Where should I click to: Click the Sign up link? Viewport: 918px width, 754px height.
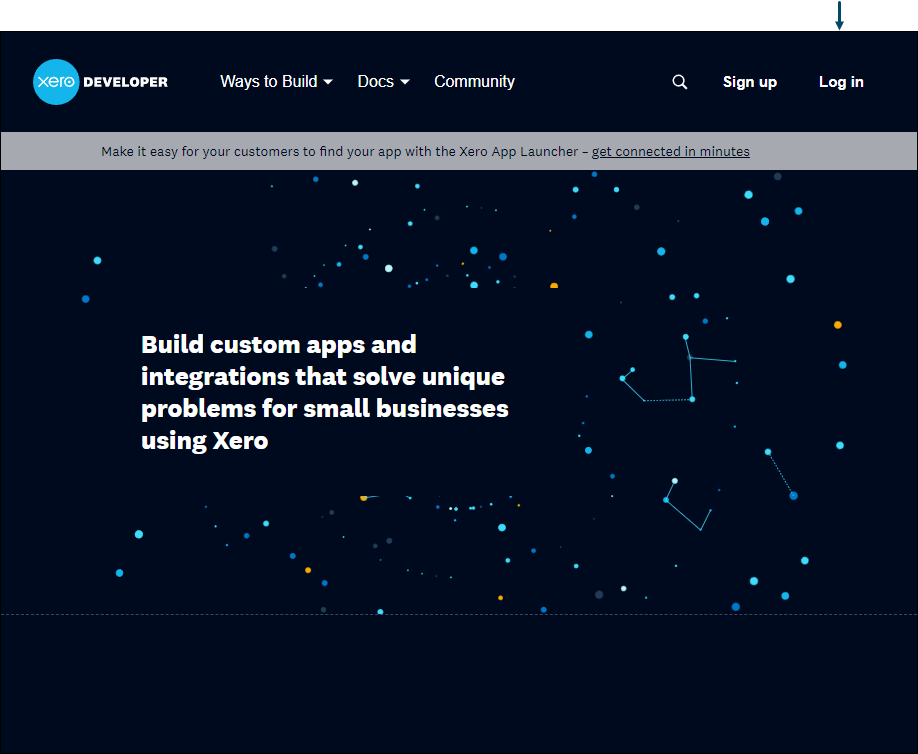[x=749, y=82]
